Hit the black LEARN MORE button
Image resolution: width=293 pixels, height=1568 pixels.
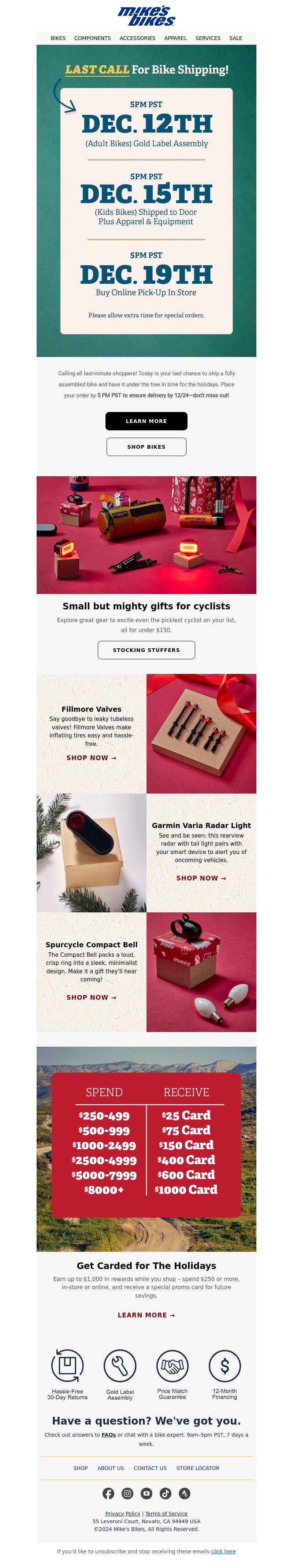coord(146,421)
